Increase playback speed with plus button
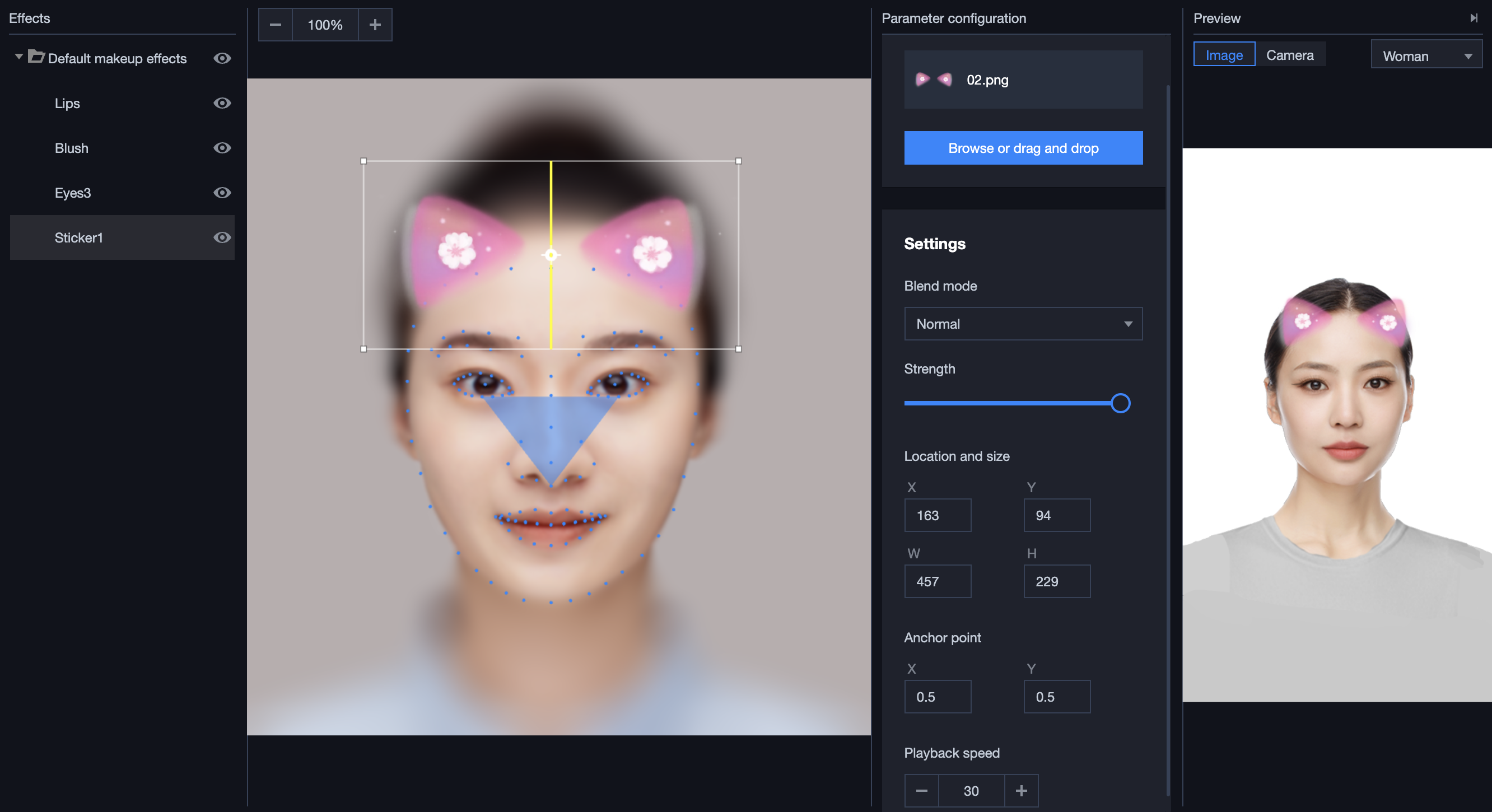Viewport: 1492px width, 812px height. coord(1021,791)
